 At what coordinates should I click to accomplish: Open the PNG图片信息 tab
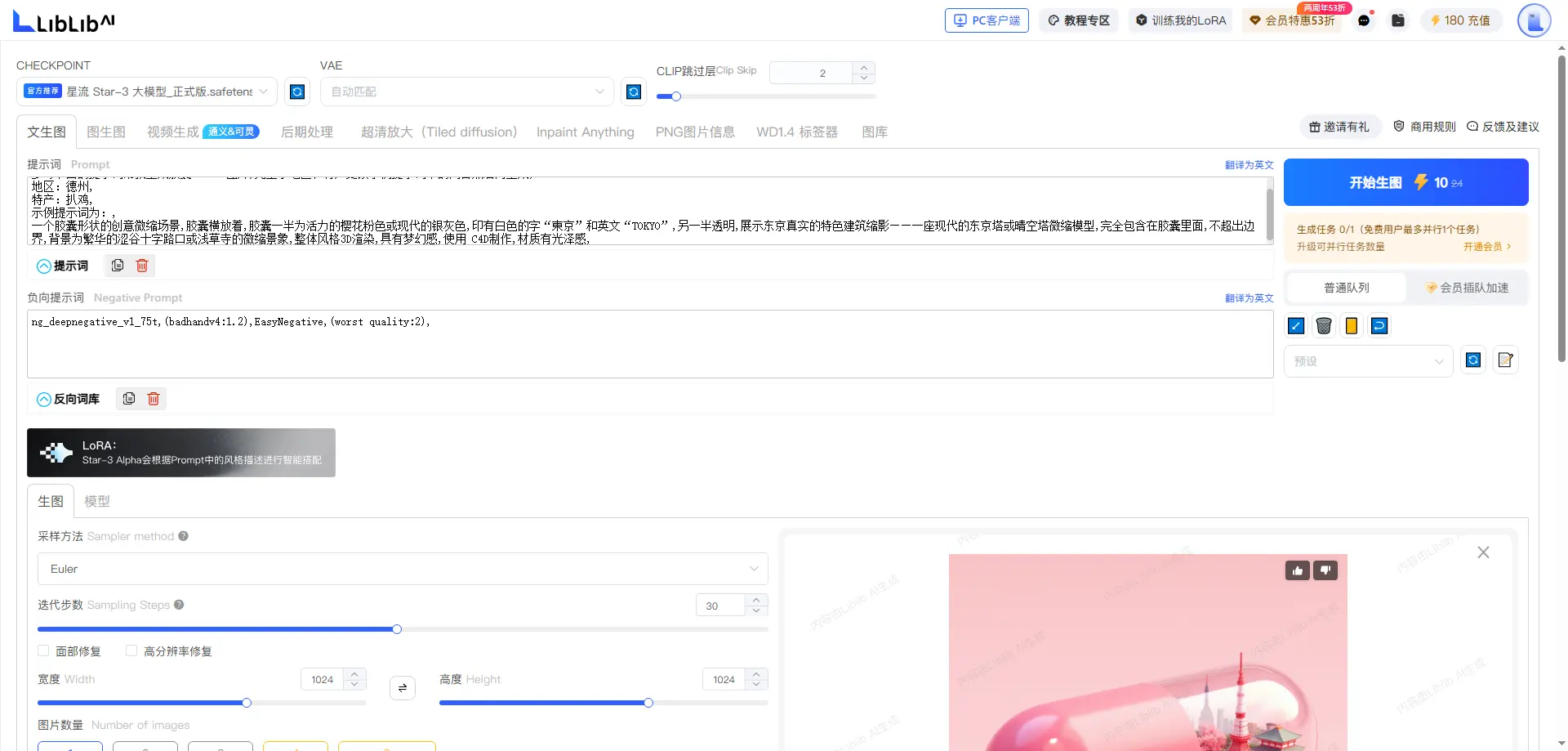tap(695, 132)
